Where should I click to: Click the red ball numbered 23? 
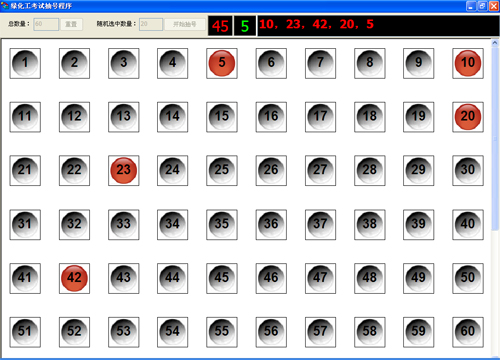pyautogui.click(x=123, y=170)
